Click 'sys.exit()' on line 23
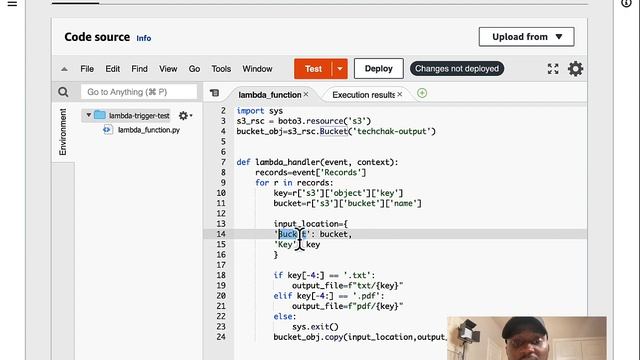This screenshot has width=640, height=360. coord(315,327)
